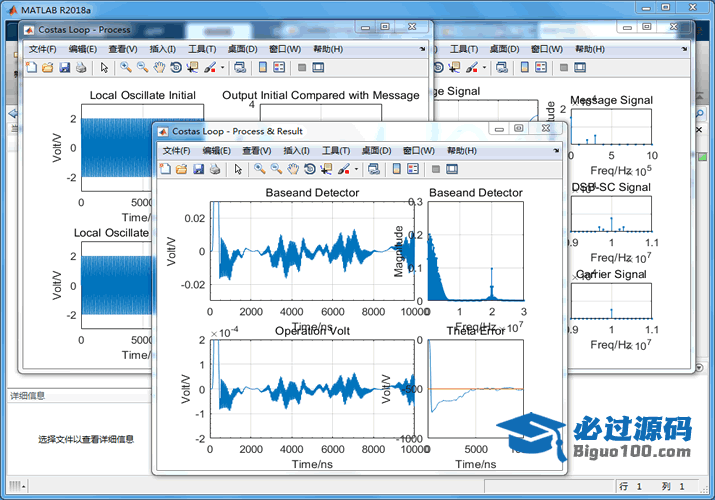Click the Theta Error plot axes
This screenshot has width=715, height=500.
tap(476, 389)
